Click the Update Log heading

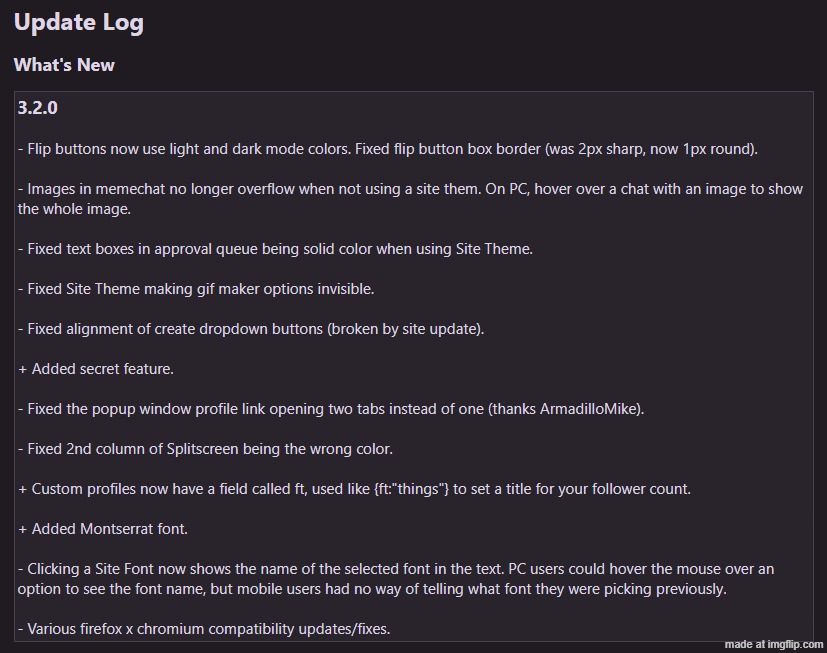79,23
